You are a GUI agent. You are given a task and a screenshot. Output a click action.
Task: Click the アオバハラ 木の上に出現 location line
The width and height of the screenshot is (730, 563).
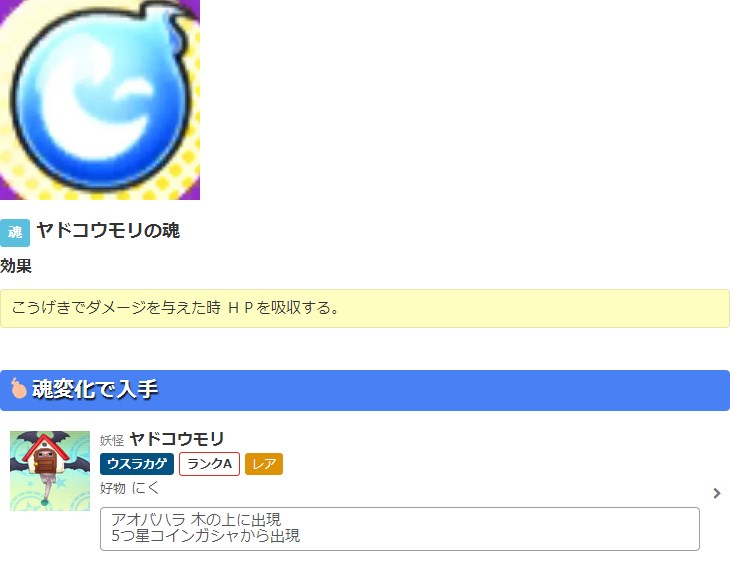(x=196, y=520)
